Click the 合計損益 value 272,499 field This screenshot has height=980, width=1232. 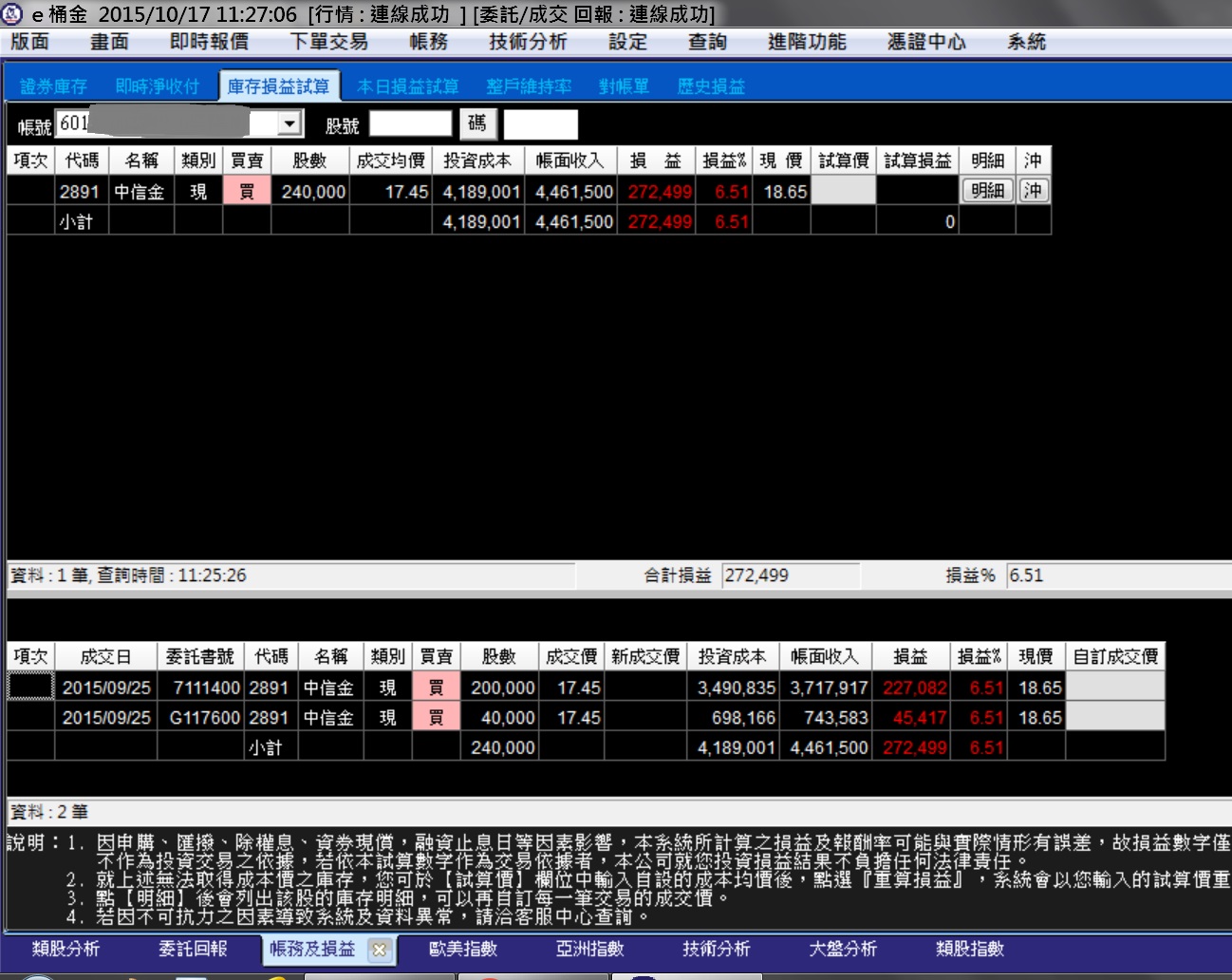tap(791, 575)
